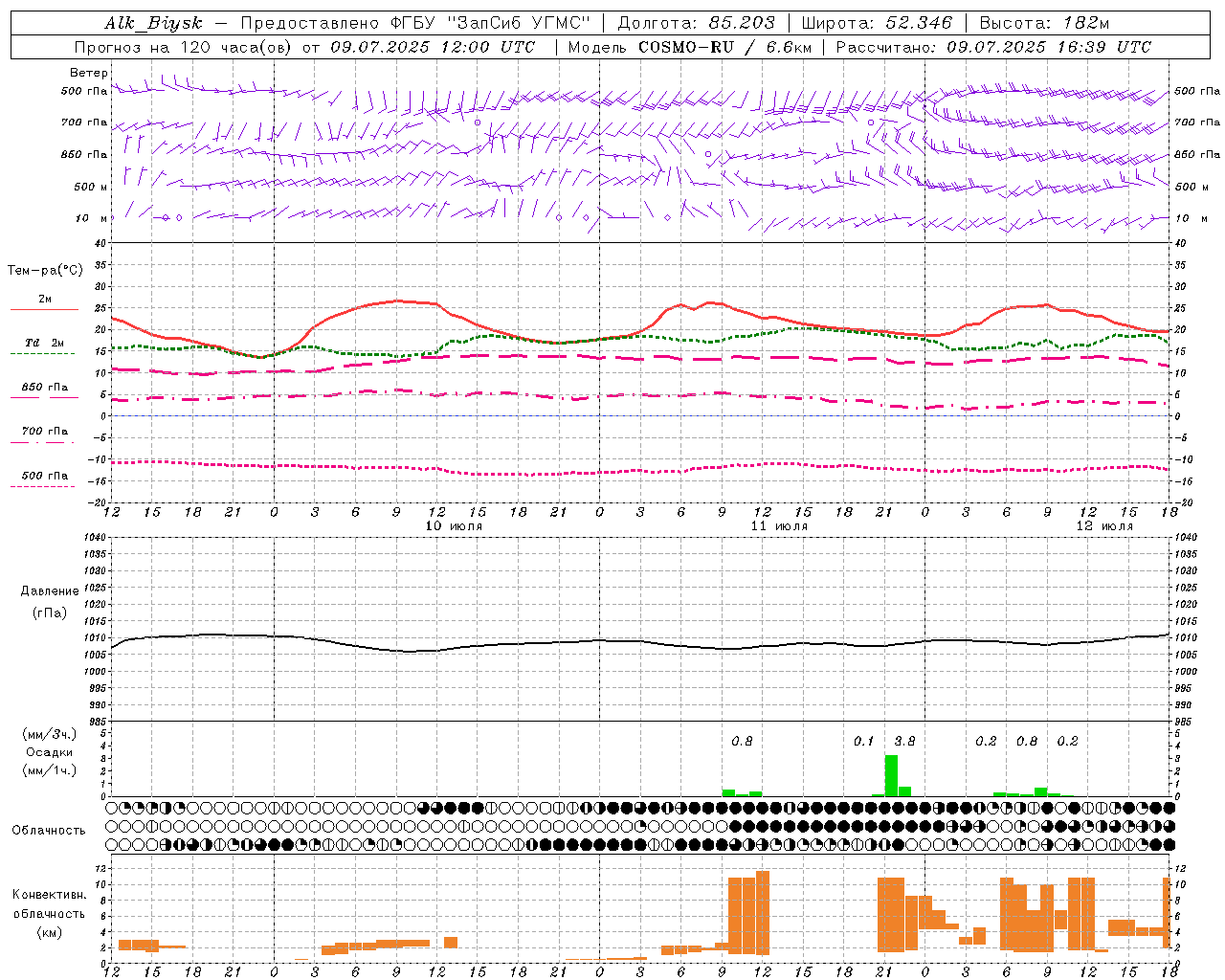
Task: Click the 'Осадки' precipitation label
Action: (x=49, y=752)
